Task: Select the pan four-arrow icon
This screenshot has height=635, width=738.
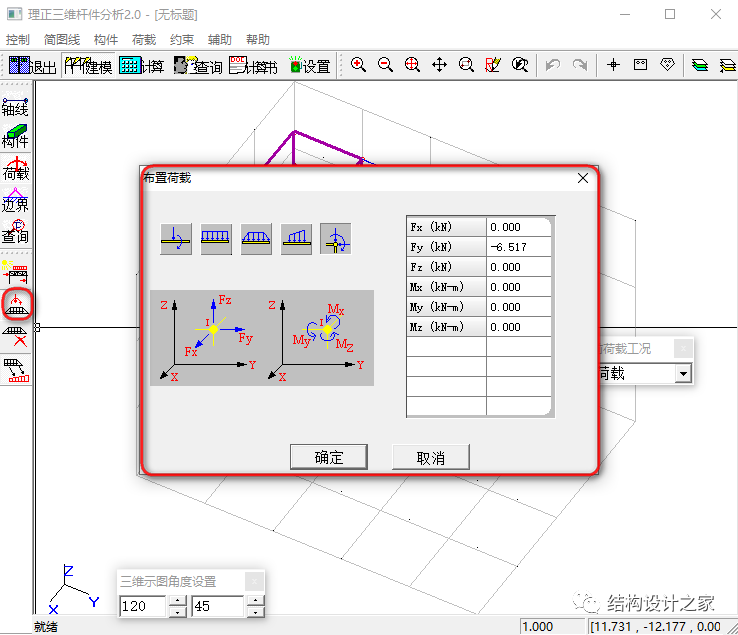Action: point(439,64)
